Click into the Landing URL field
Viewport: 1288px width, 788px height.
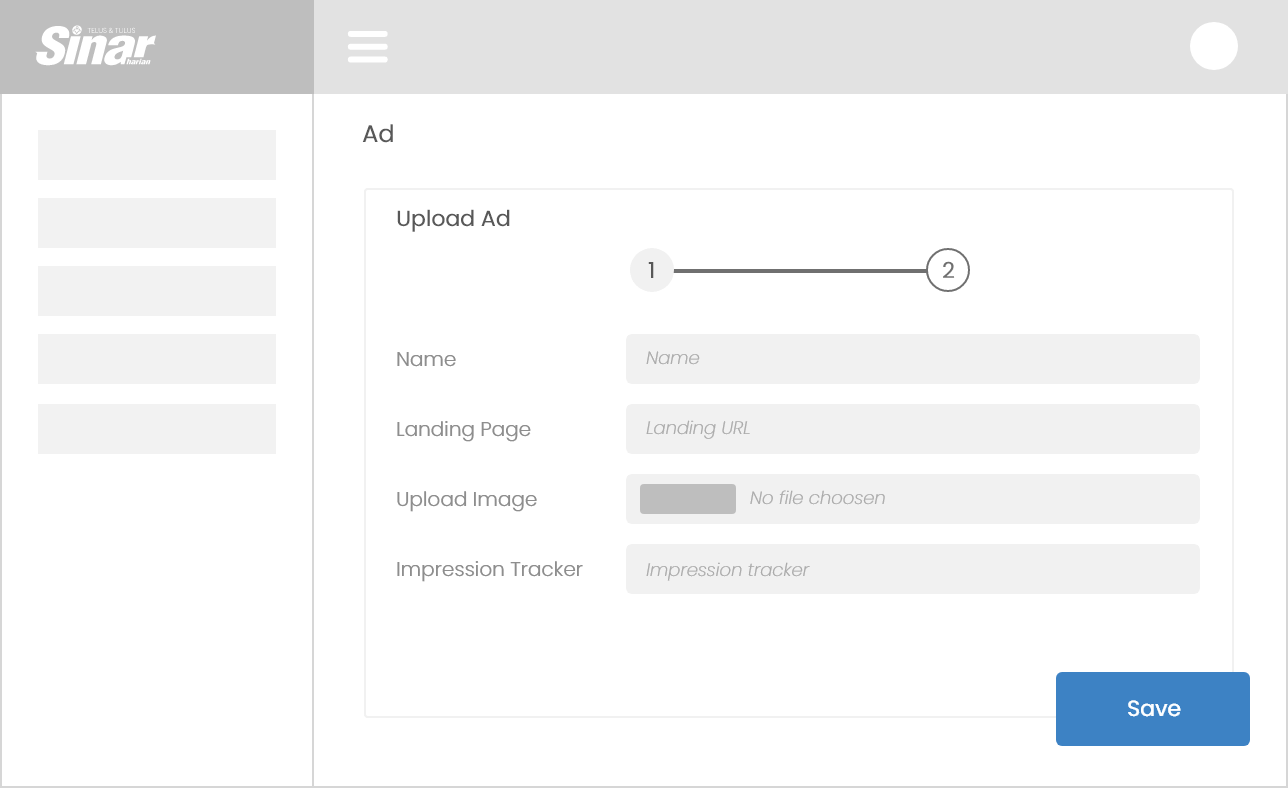coord(912,429)
